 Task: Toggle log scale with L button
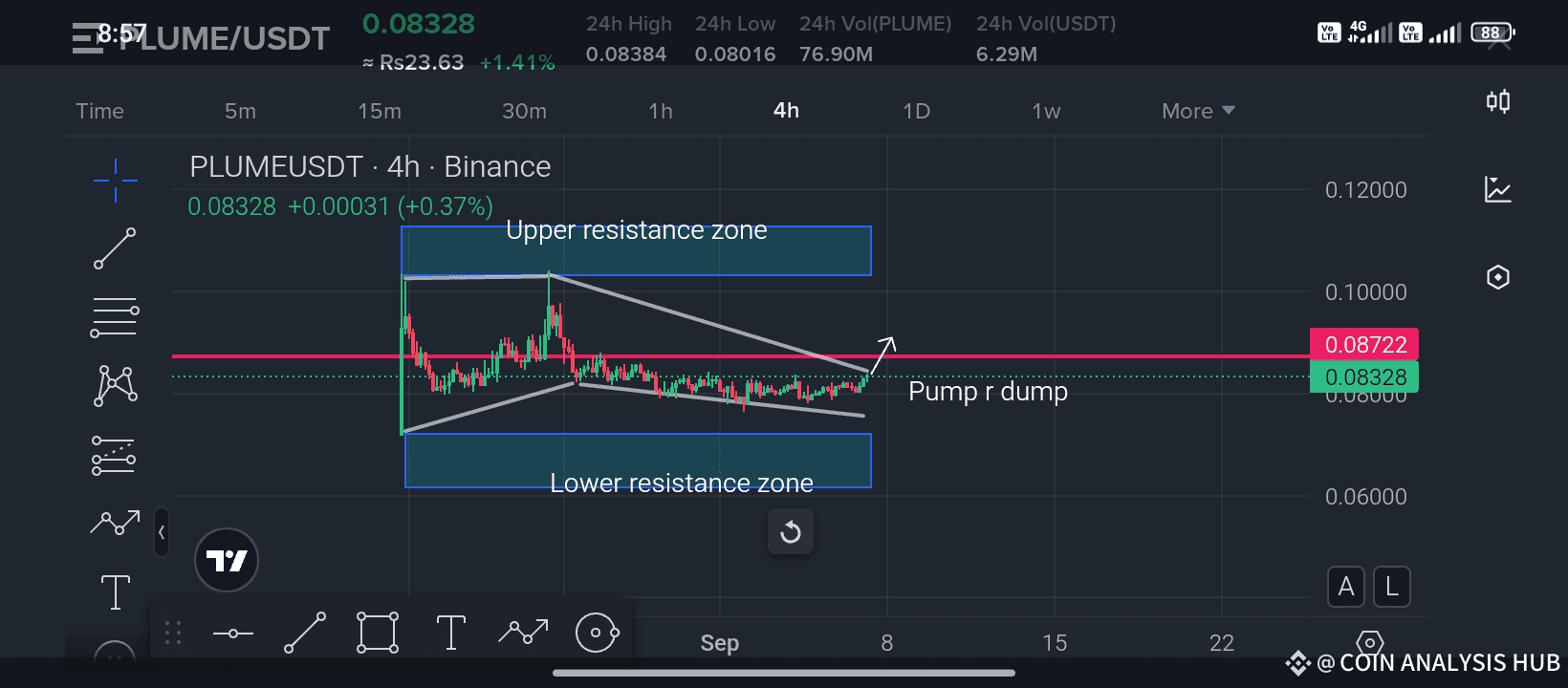pos(1392,587)
